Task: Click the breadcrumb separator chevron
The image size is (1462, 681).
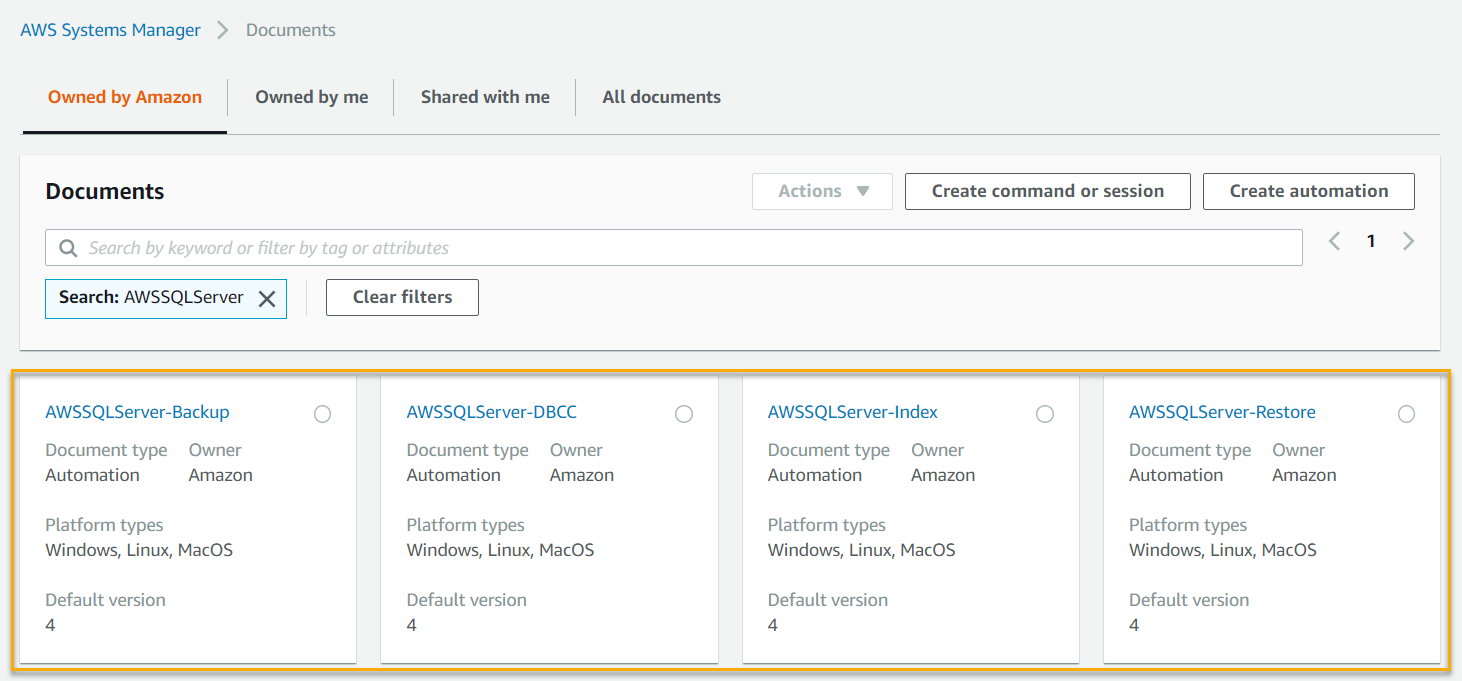Action: tap(222, 30)
